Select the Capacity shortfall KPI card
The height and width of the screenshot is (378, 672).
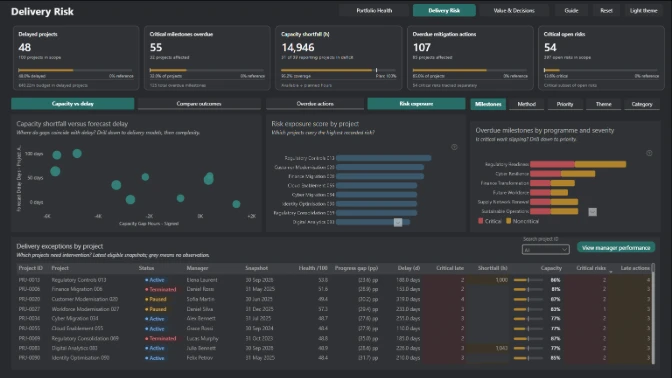point(339,58)
